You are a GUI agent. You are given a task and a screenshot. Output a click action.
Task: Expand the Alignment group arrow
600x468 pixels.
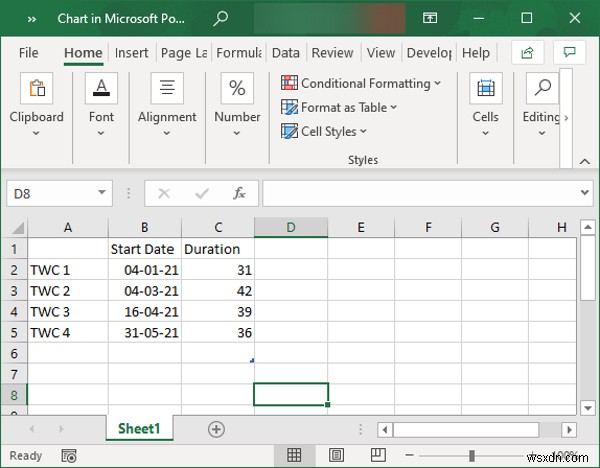[x=167, y=133]
